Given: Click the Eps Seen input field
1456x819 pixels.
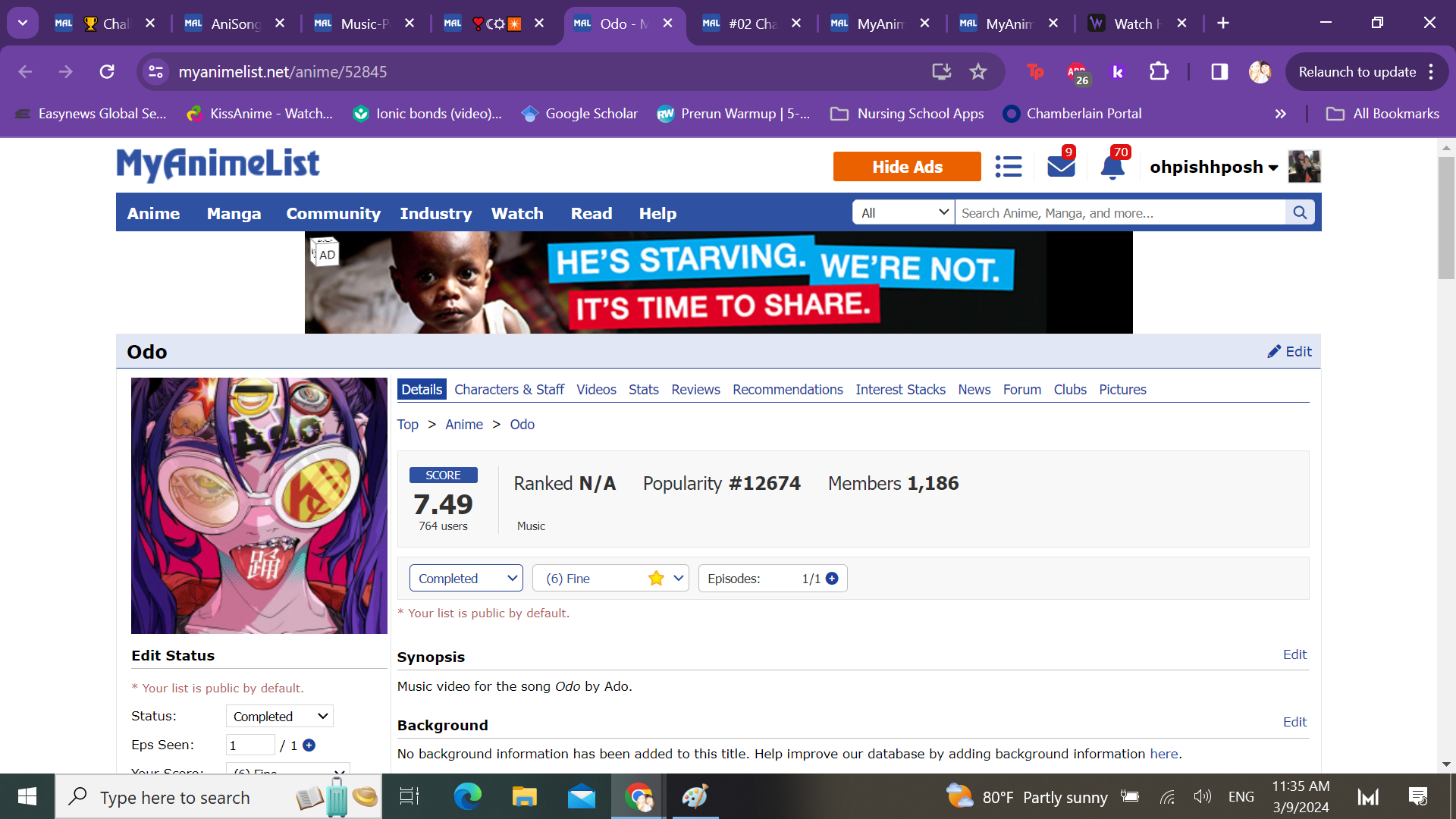Looking at the screenshot, I should coord(250,745).
